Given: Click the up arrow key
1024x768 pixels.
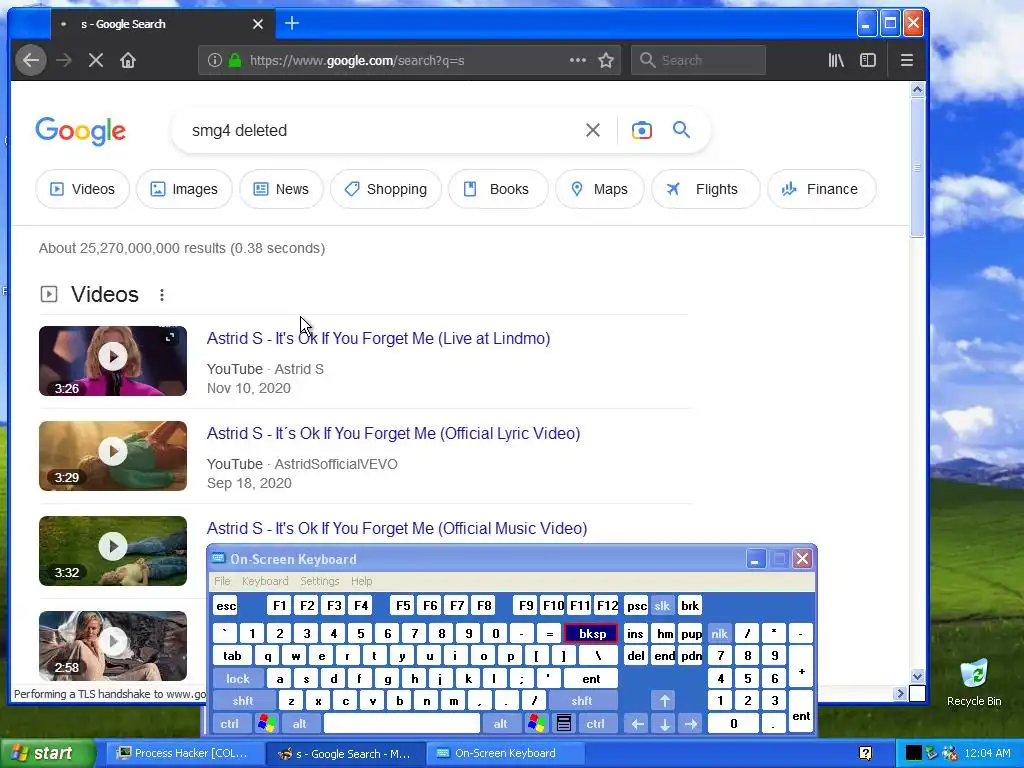Looking at the screenshot, I should (664, 701).
